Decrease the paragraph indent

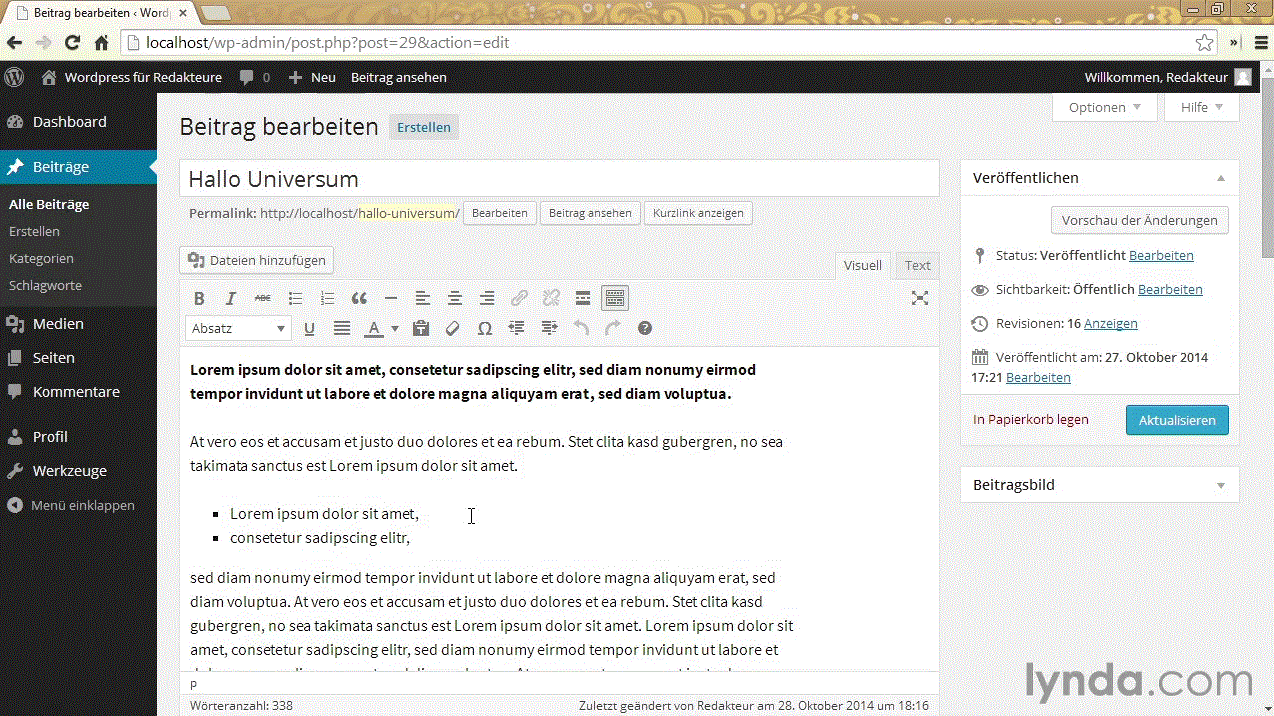[x=517, y=328]
